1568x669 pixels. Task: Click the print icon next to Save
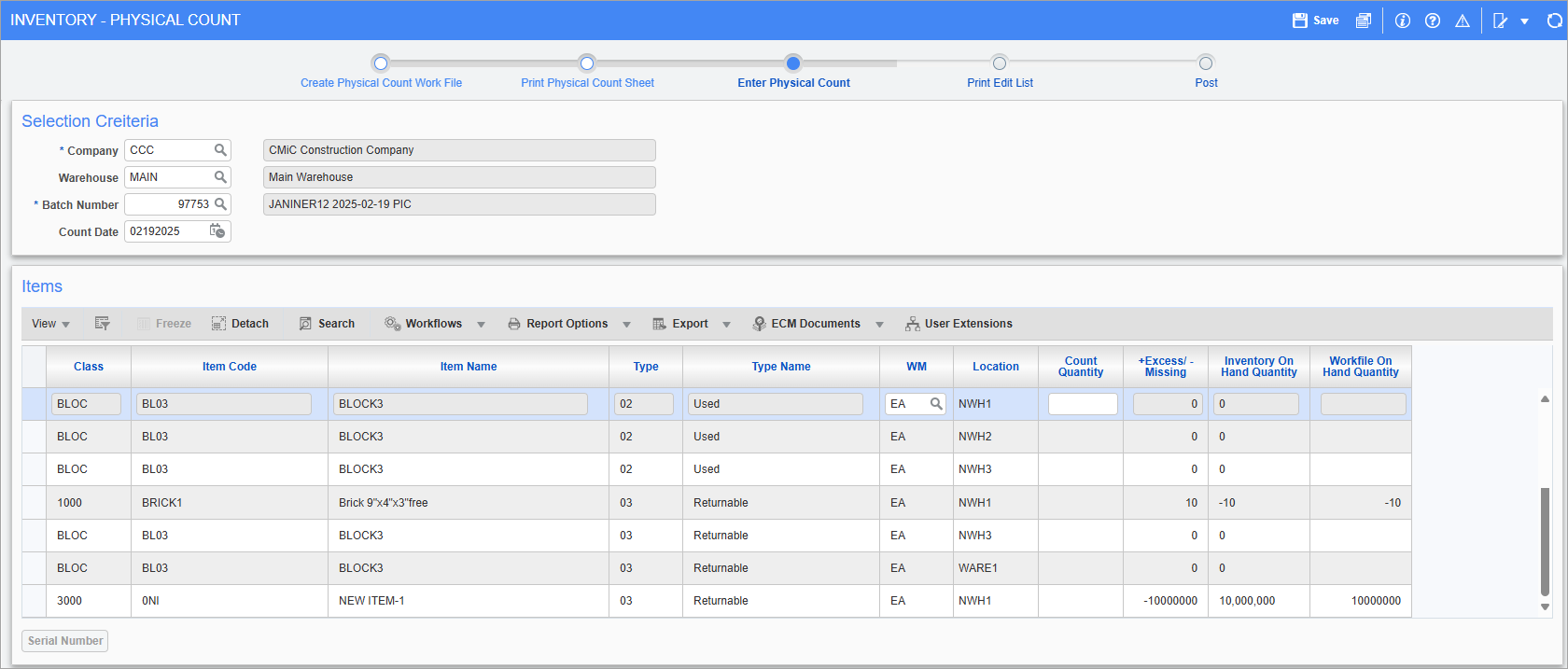click(1364, 21)
